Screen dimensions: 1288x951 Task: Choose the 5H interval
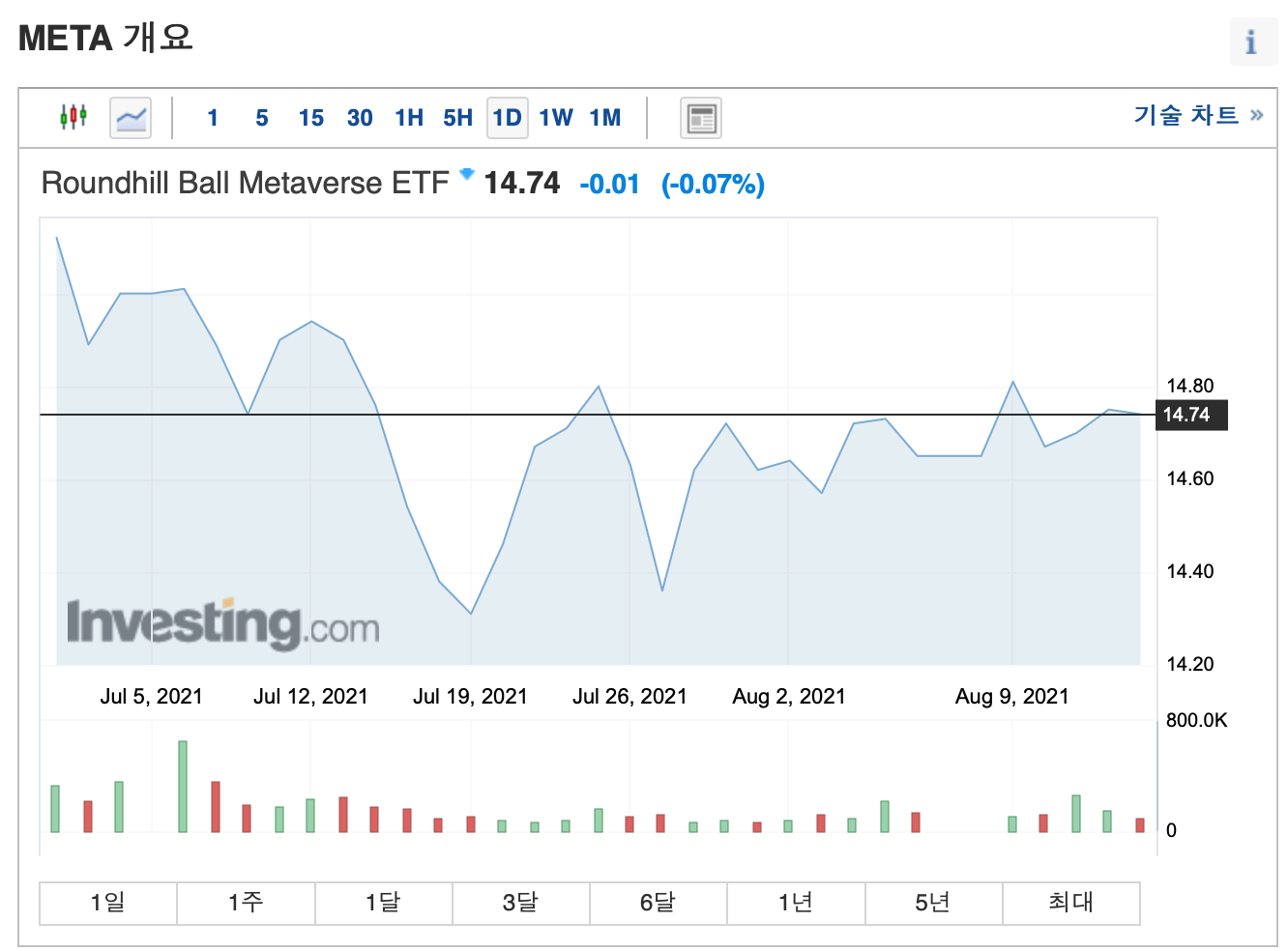coord(458,118)
